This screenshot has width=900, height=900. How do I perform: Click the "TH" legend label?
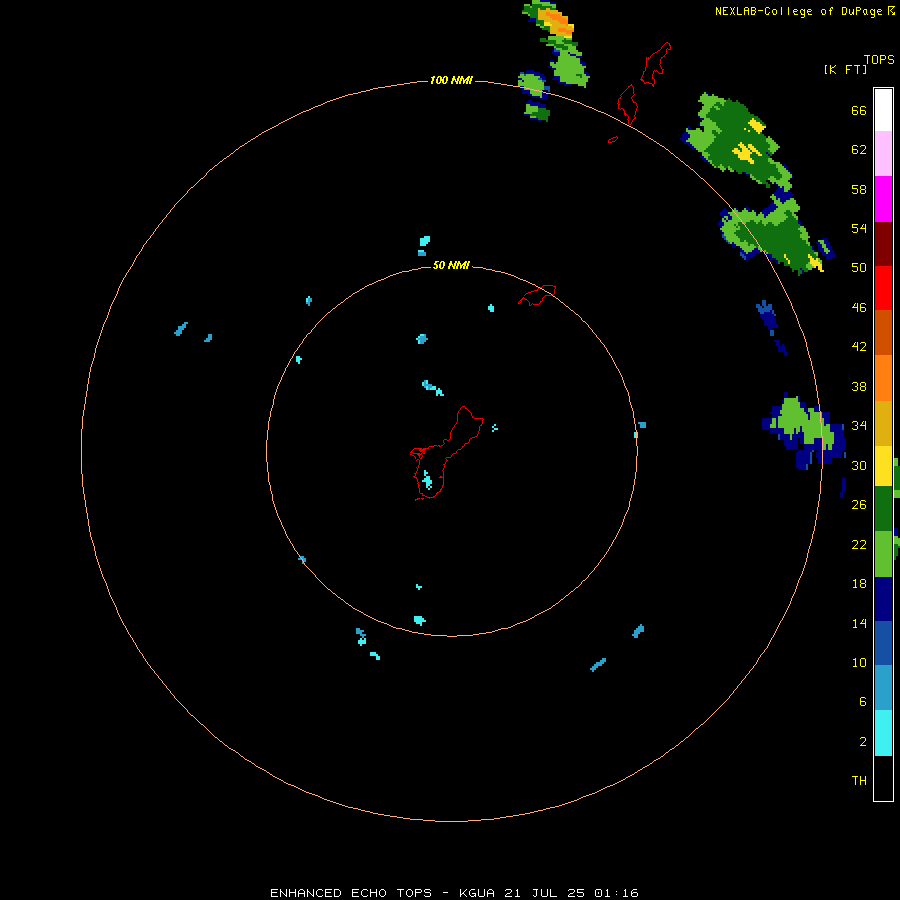pos(859,780)
